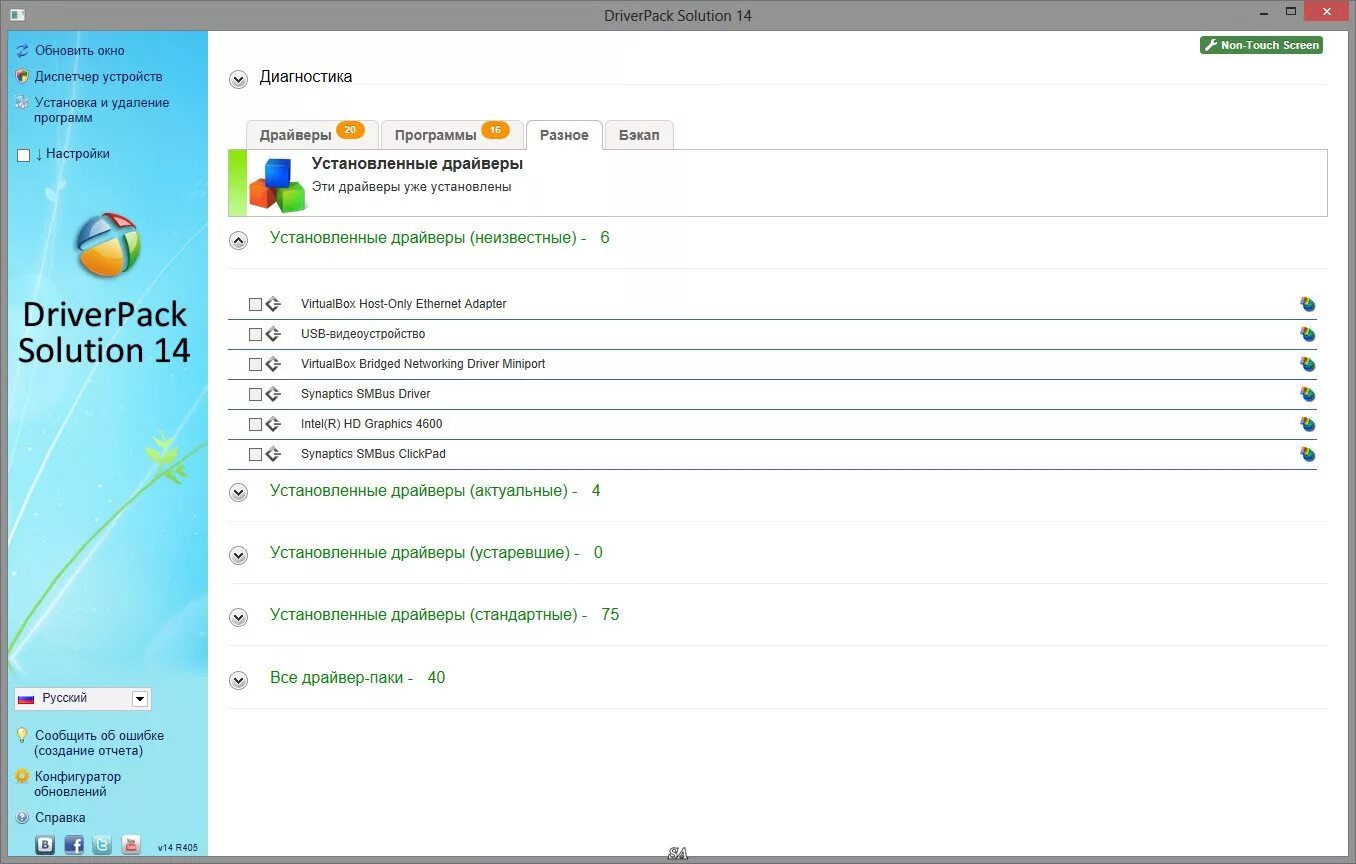Check the VirtualBox Host-Only Ethernet Adapter box
The image size is (1356, 864).
point(255,304)
